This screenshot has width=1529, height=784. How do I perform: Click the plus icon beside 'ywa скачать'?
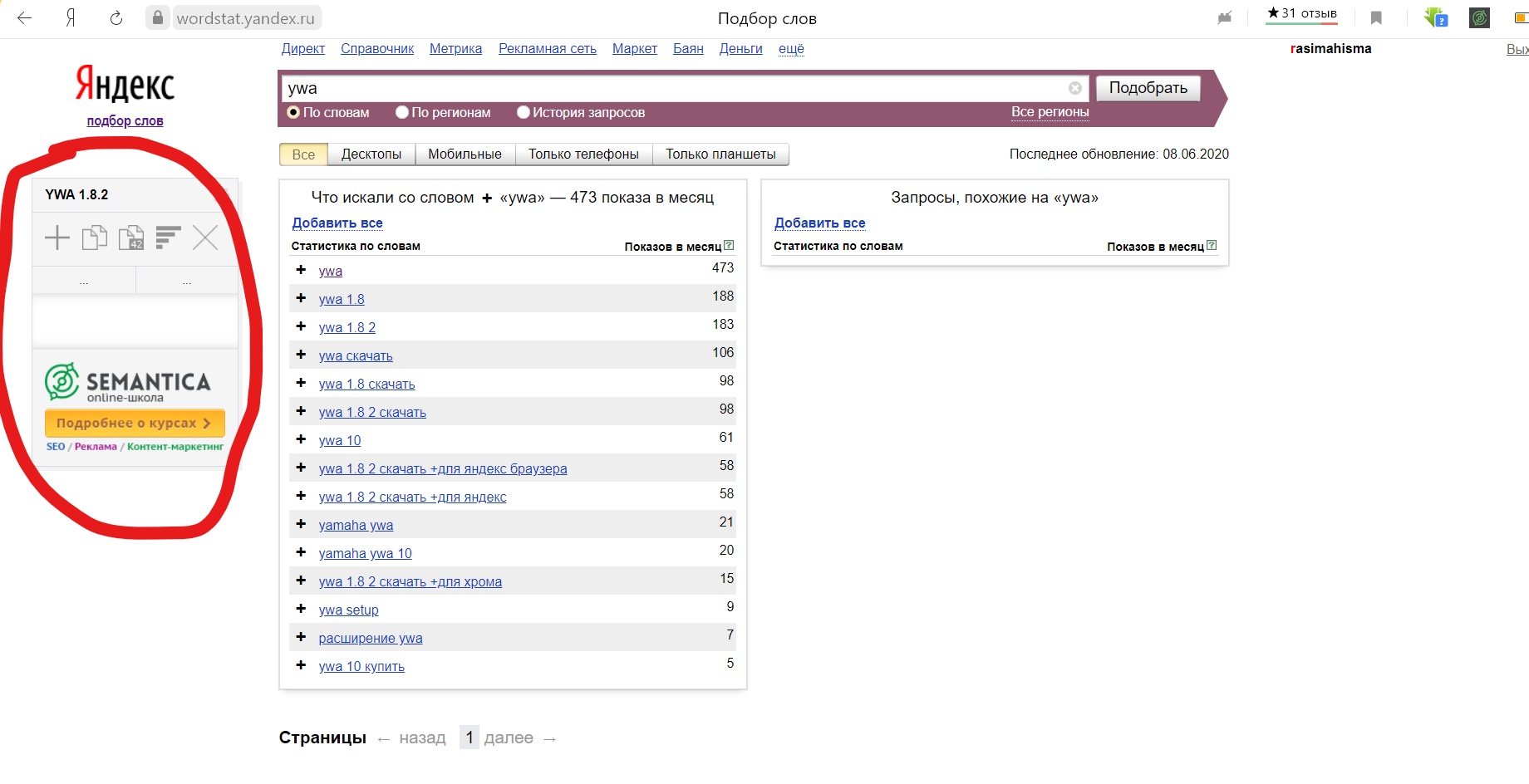tap(301, 355)
